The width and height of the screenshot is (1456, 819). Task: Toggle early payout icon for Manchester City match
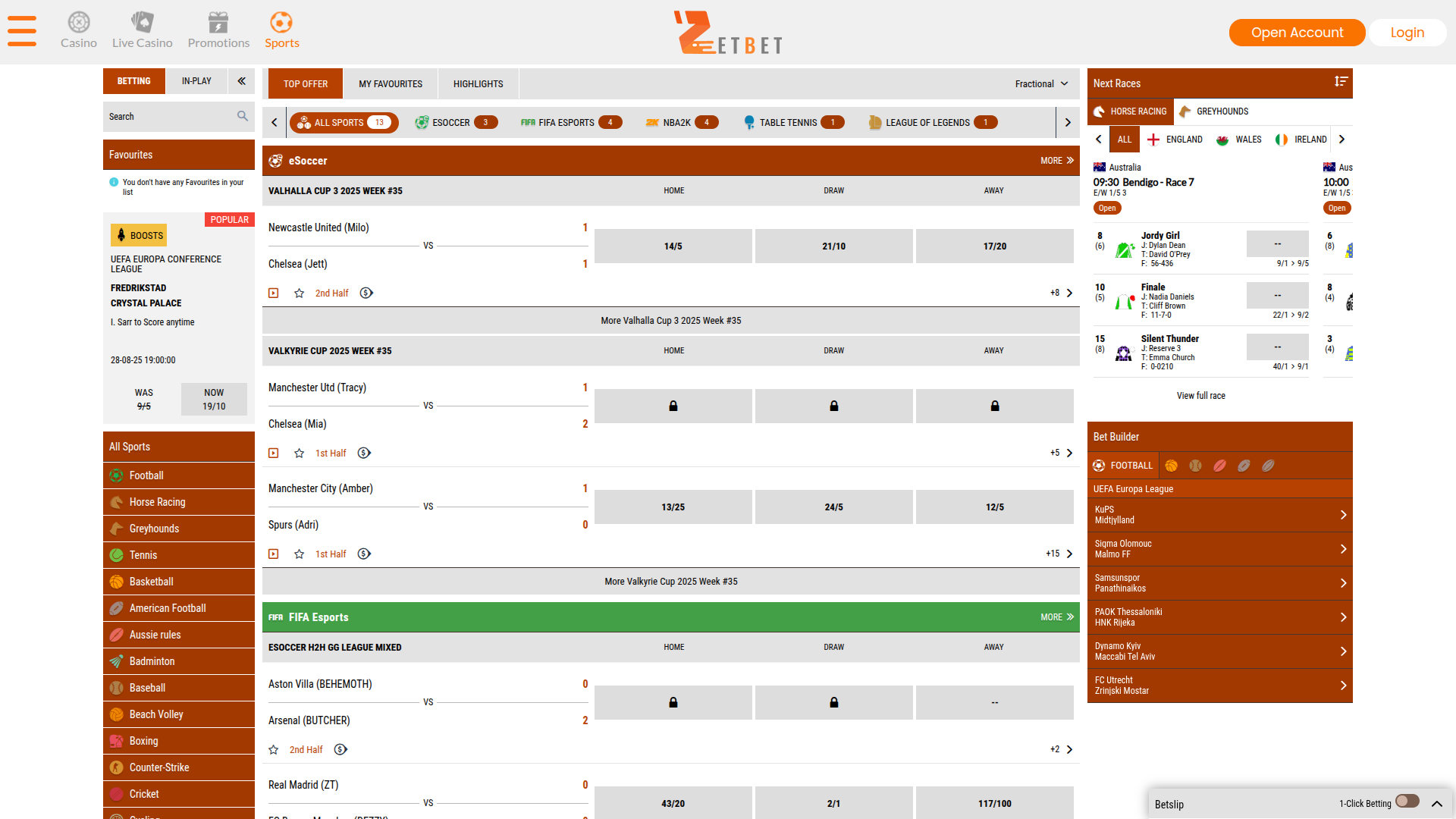coord(364,554)
